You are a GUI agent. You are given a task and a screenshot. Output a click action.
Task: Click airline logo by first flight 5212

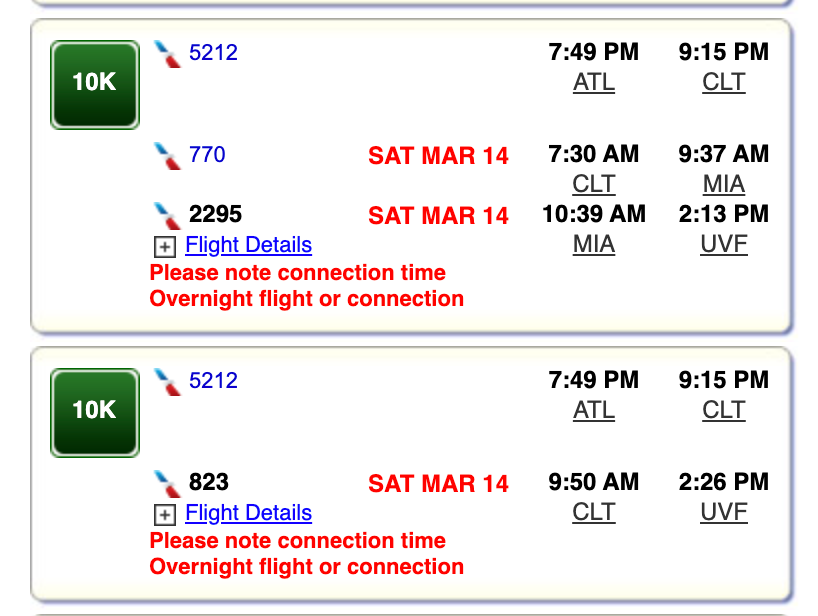(x=167, y=54)
